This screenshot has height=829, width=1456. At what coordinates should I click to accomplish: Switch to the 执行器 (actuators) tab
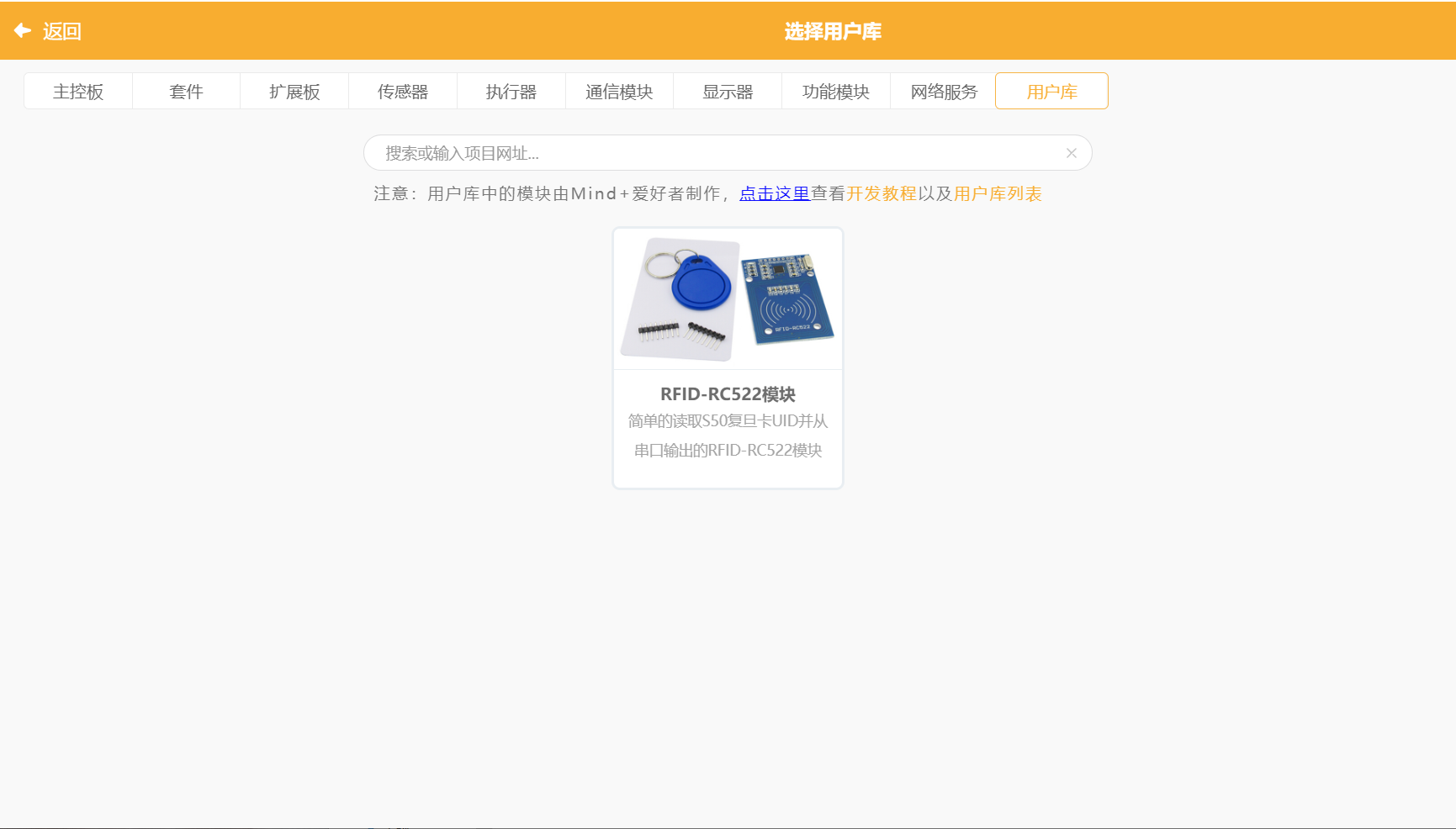(511, 91)
